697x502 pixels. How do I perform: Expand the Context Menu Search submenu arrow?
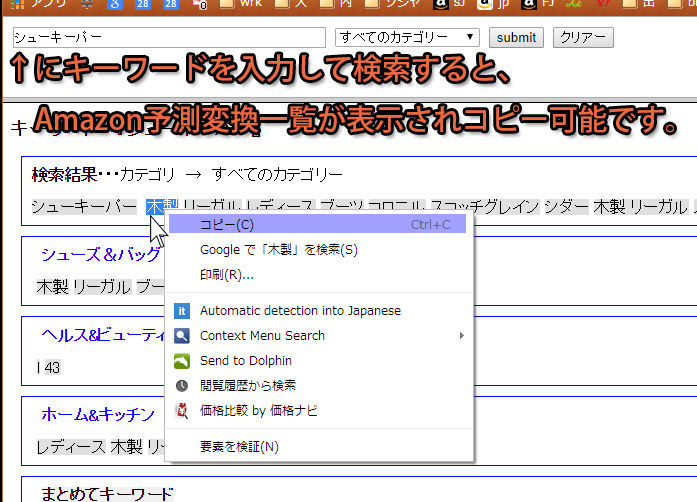tap(461, 335)
